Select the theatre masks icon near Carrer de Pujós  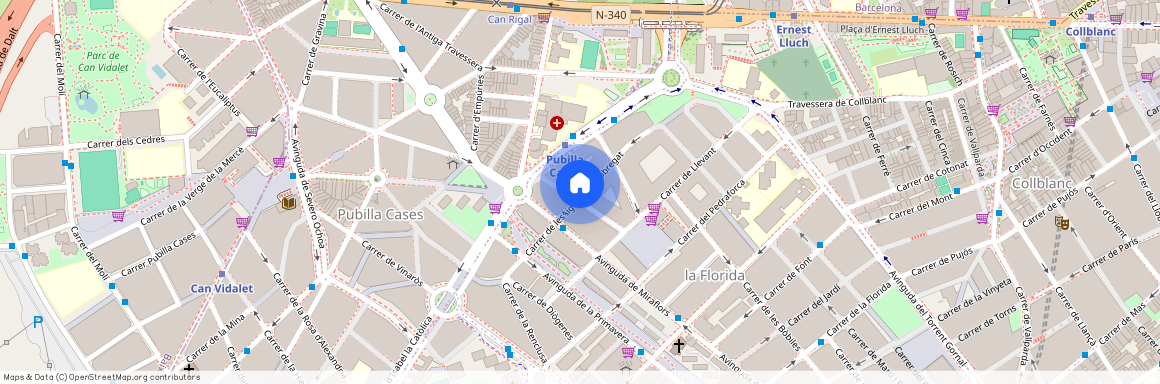point(1062,222)
